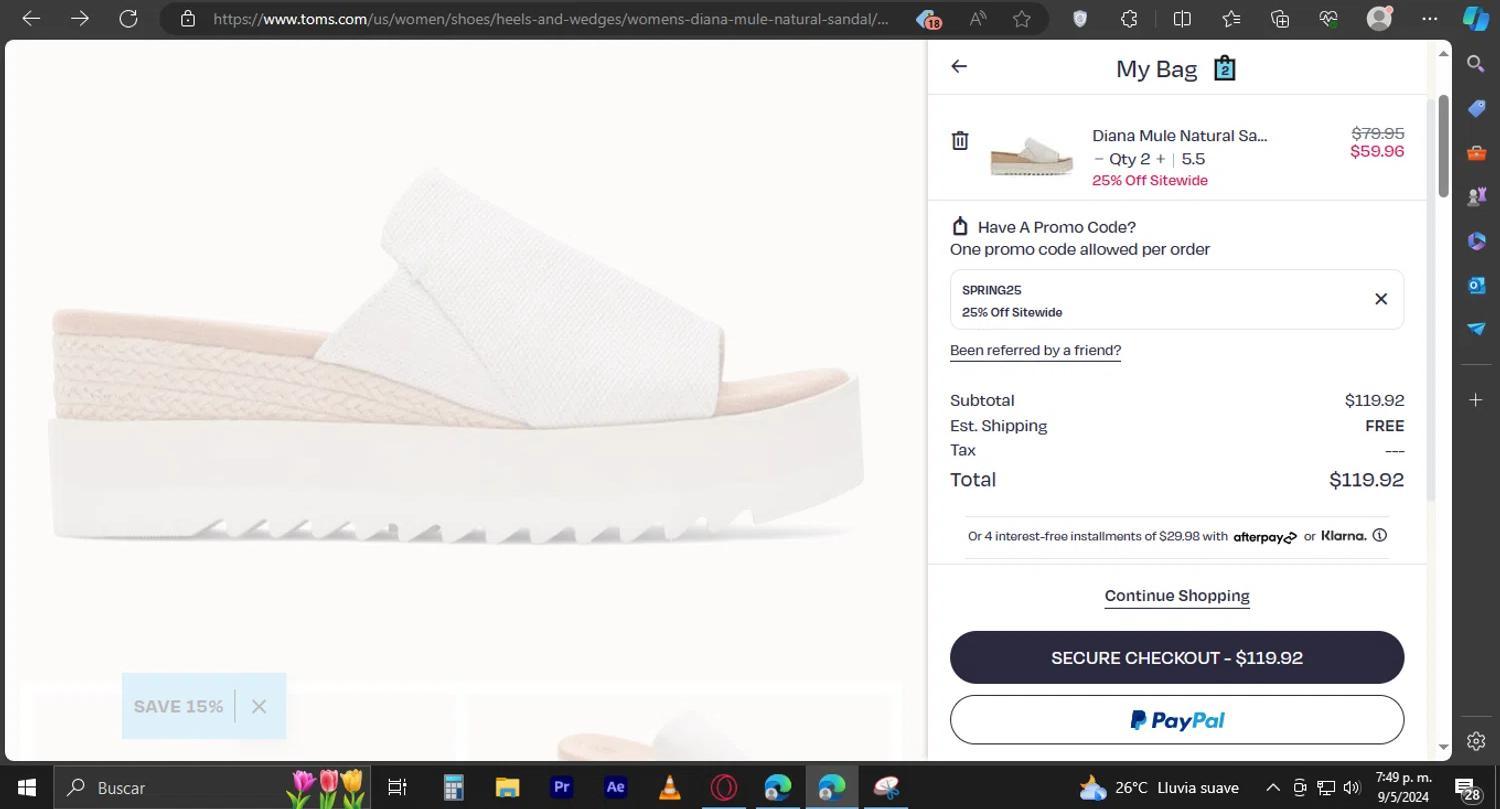Open Adobe Premiere Pro from taskbar
The height and width of the screenshot is (809, 1500).
tap(561, 787)
